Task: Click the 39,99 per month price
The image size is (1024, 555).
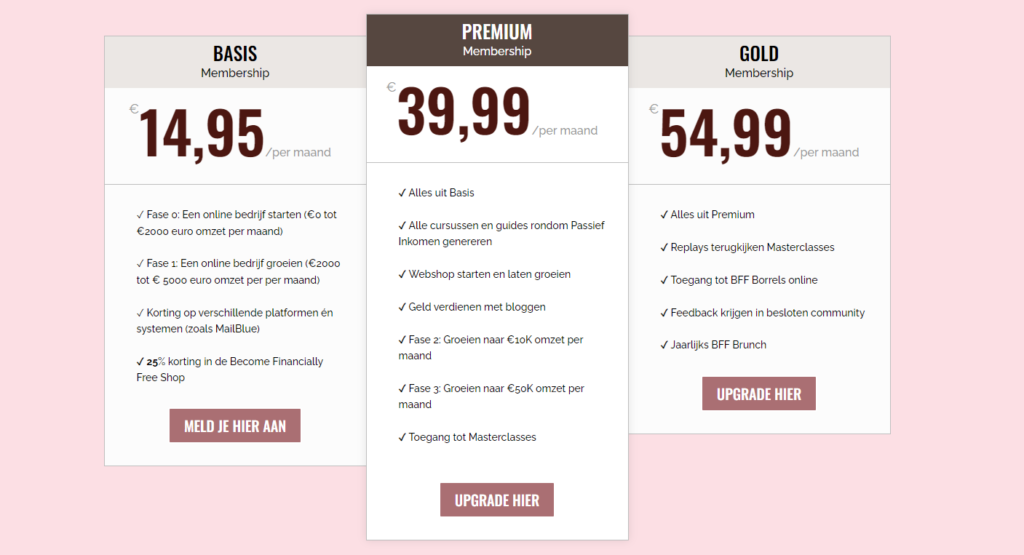Action: 464,112
